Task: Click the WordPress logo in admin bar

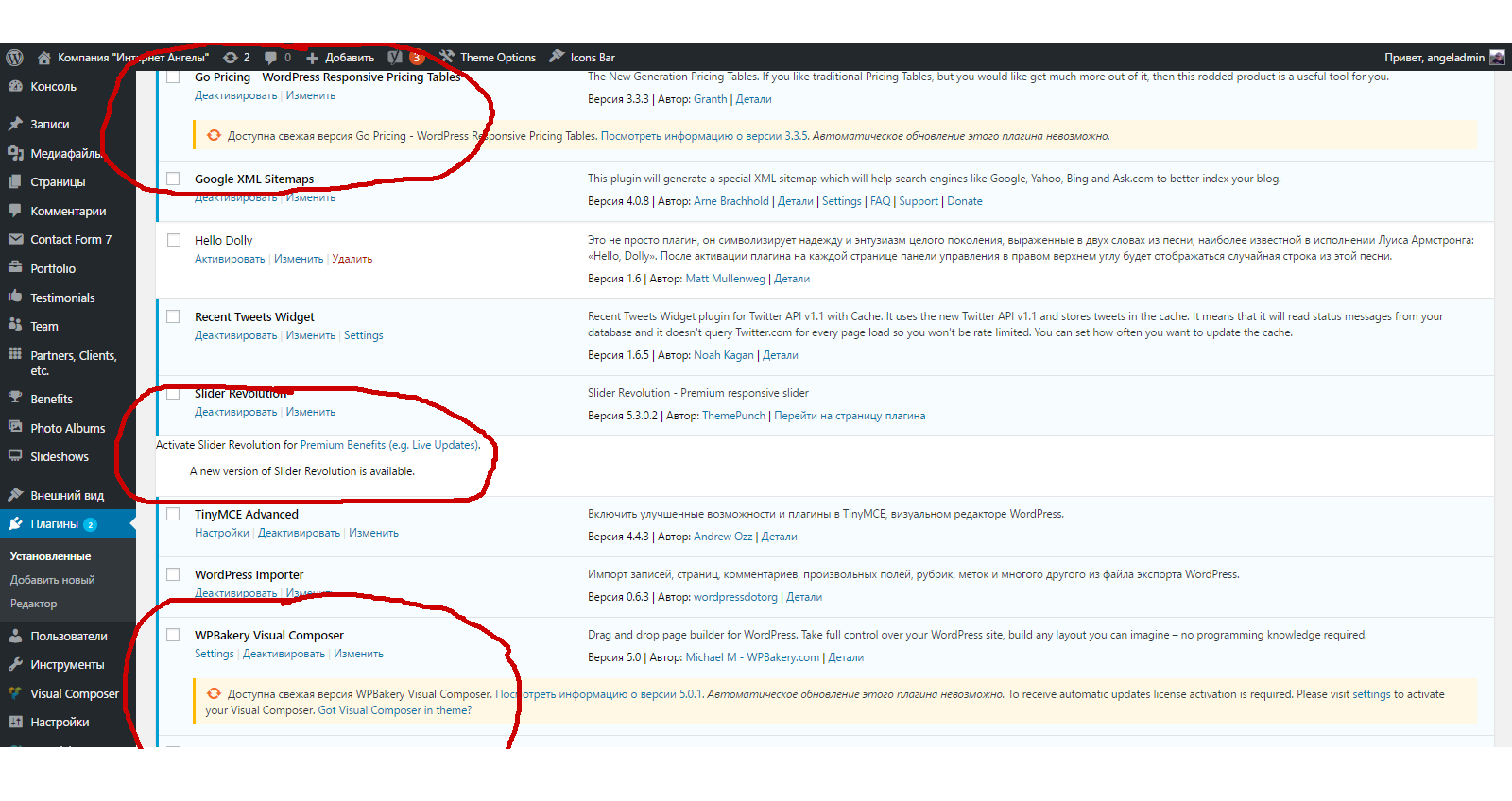Action: 14,58
